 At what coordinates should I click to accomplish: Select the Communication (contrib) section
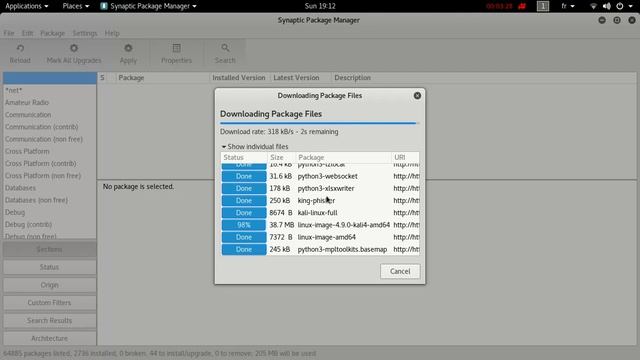tap(49, 127)
